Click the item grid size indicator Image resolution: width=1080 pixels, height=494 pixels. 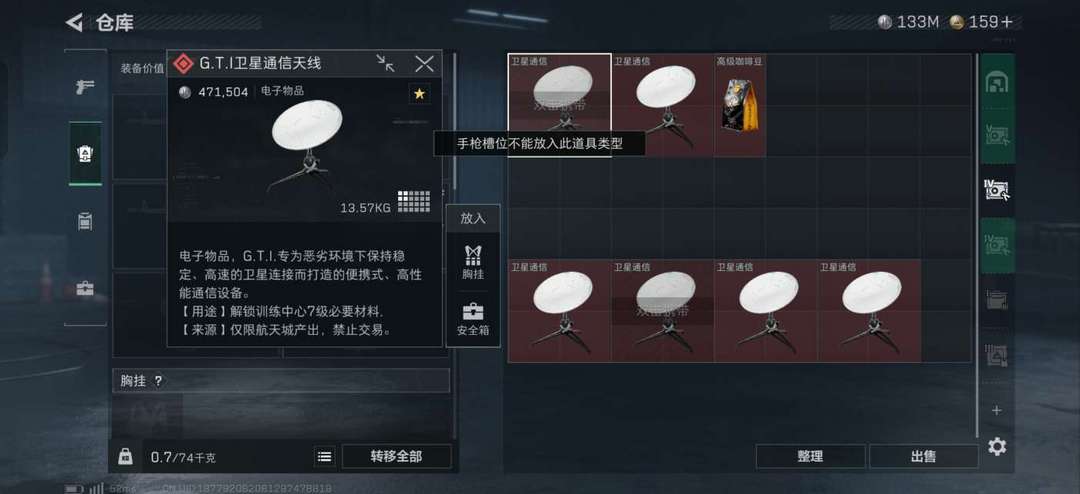click(x=413, y=201)
